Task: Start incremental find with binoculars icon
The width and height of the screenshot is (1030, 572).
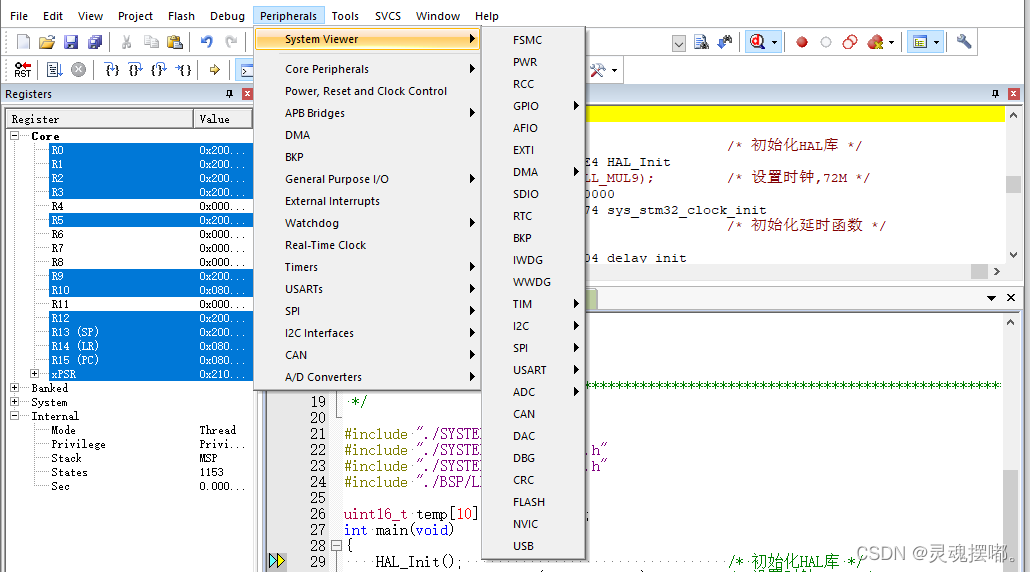Action: (725, 43)
